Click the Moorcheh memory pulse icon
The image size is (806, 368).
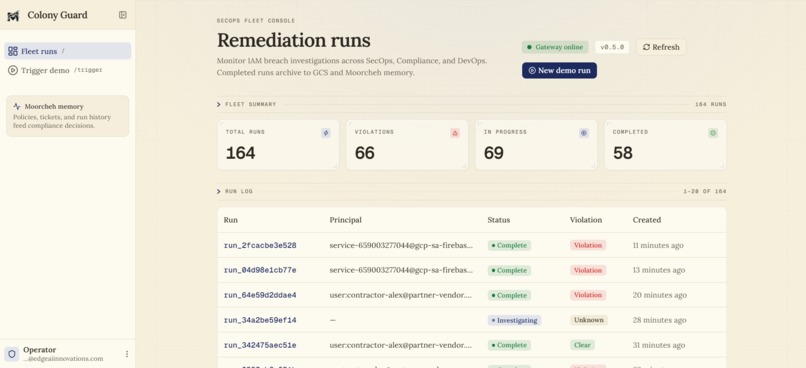[x=17, y=106]
